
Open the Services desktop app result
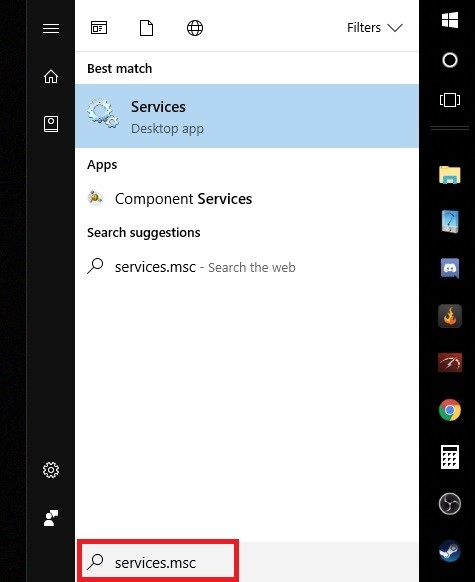[247, 116]
